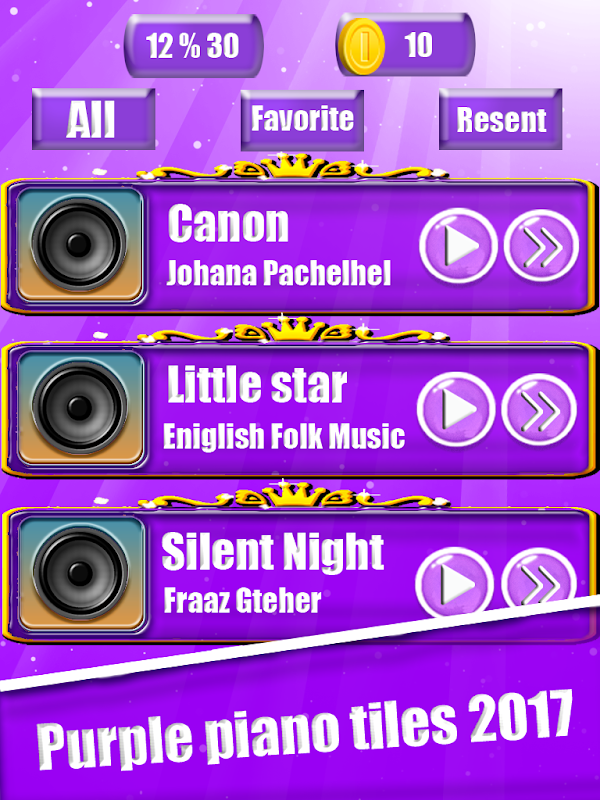600x800 pixels.
Task: Play the Little star song
Action: (x=456, y=409)
